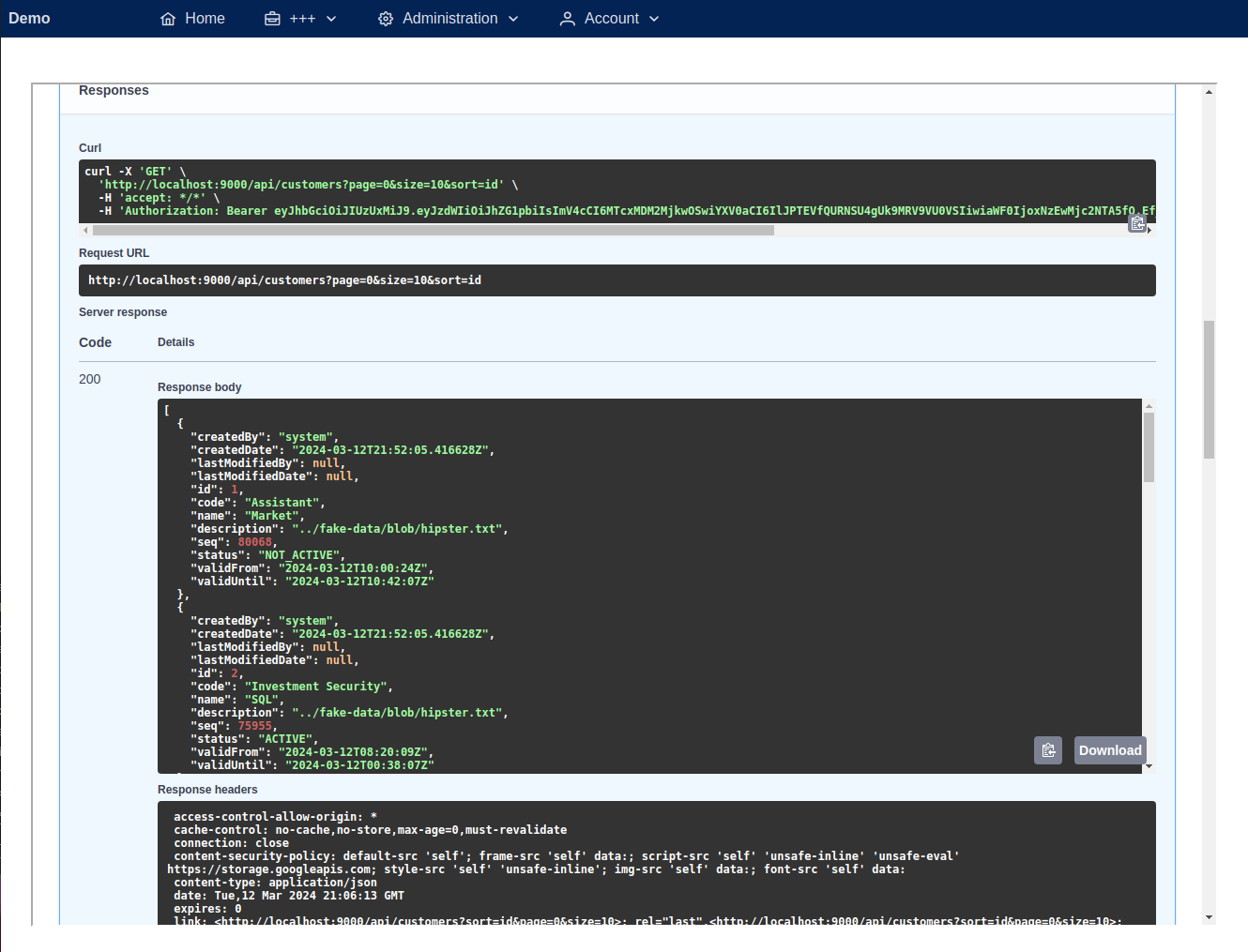Select Home from the navigation bar

(191, 18)
